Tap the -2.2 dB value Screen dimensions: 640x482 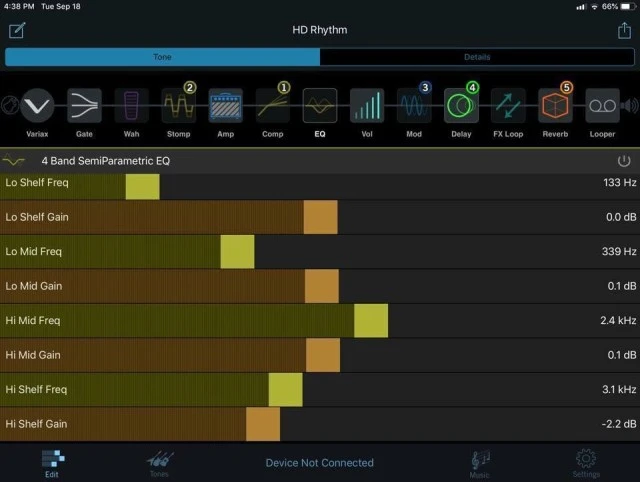[x=619, y=424]
